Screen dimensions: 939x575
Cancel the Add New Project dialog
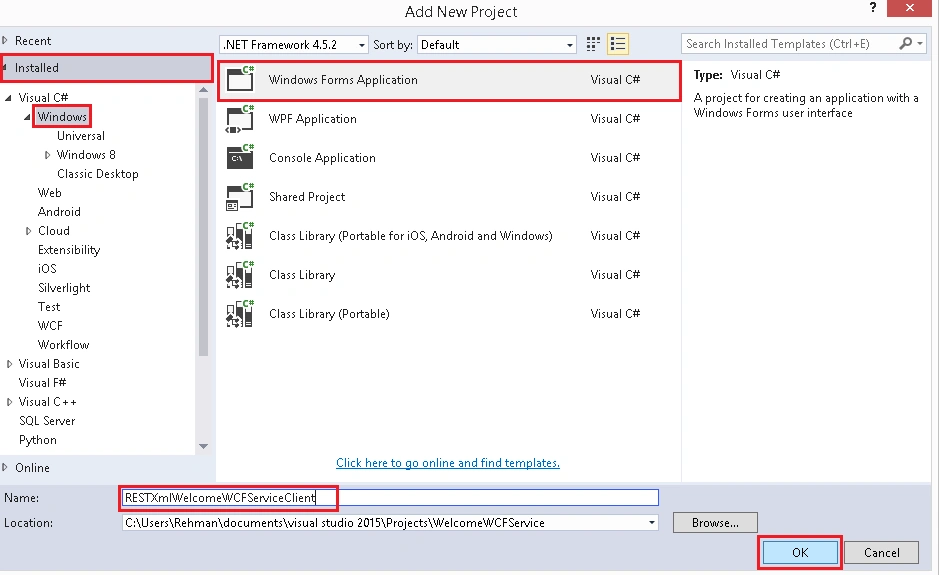click(x=882, y=552)
